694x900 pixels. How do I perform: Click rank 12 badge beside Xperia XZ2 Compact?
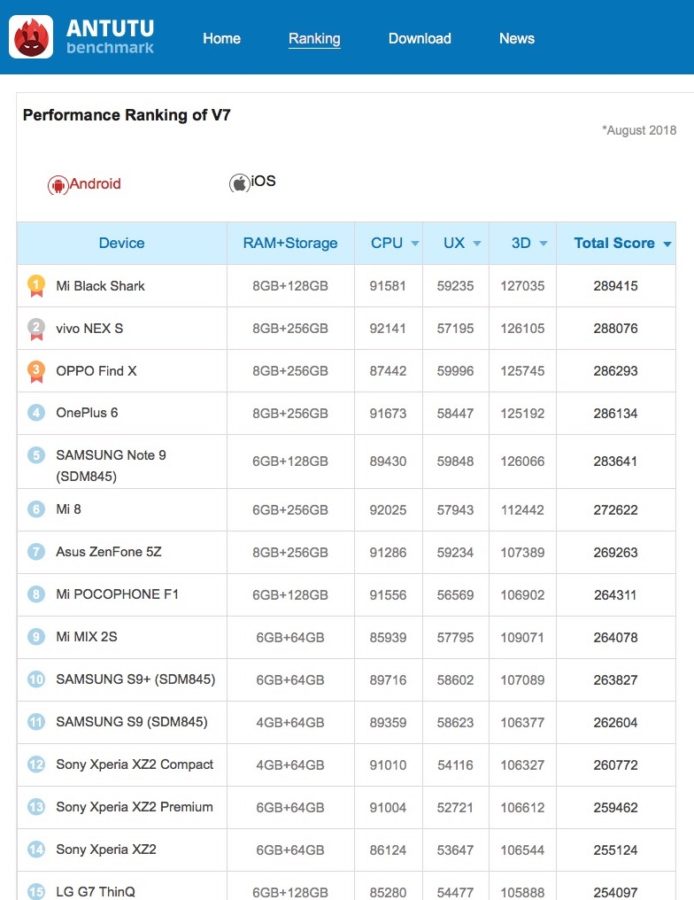click(36, 765)
